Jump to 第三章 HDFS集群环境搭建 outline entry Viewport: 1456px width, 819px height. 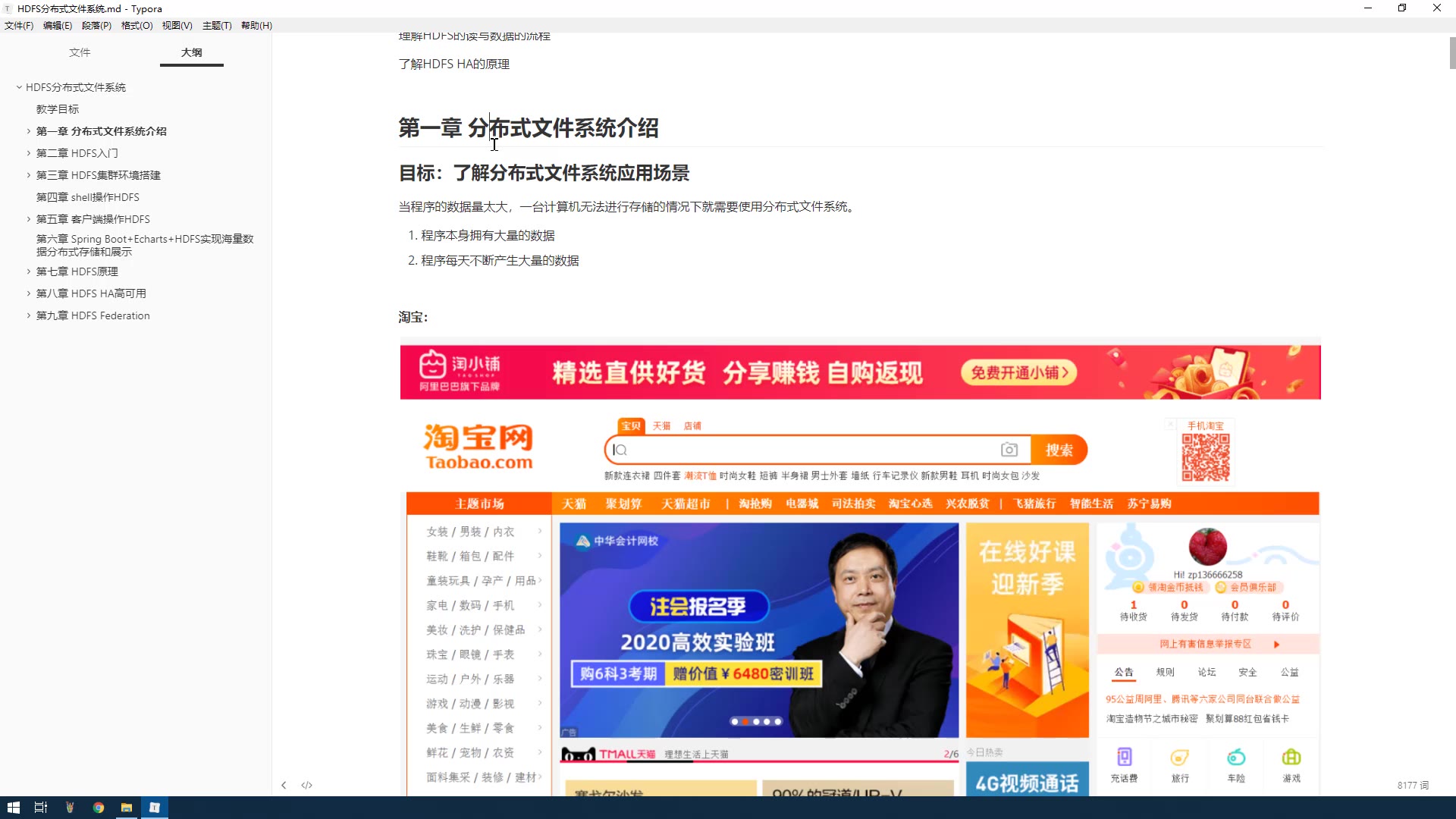[x=99, y=175]
